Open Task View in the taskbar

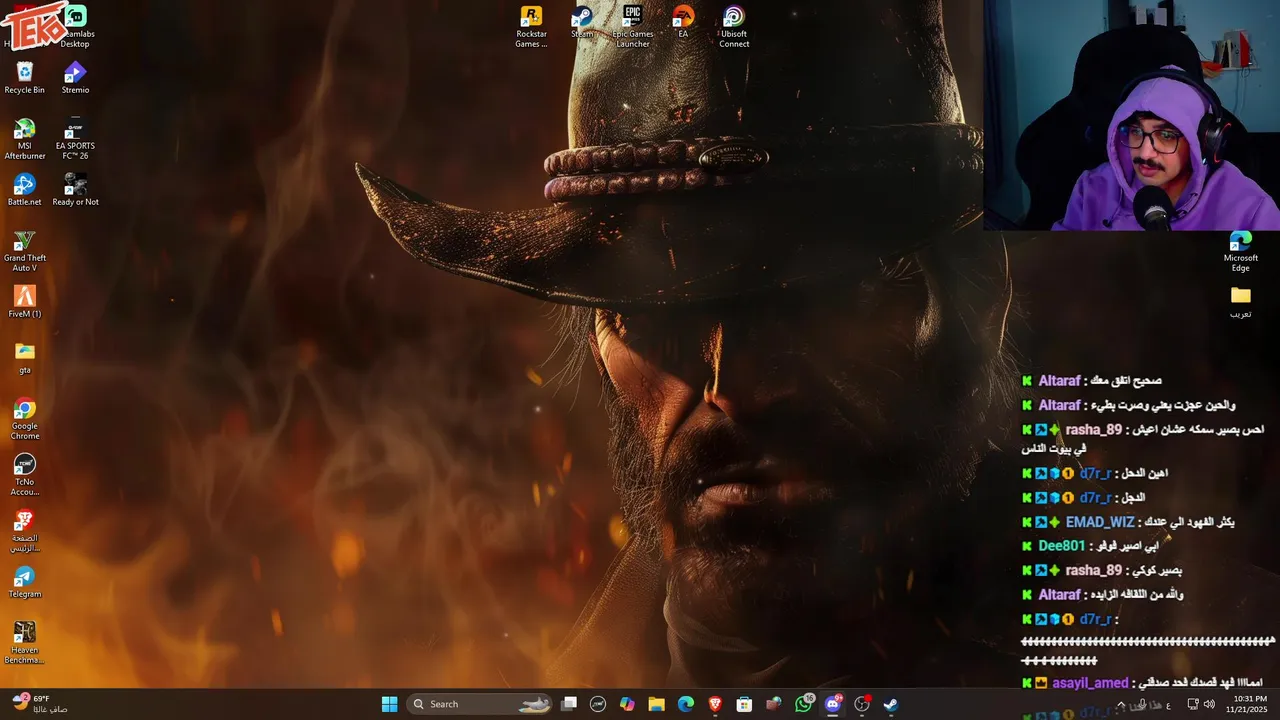tap(569, 704)
